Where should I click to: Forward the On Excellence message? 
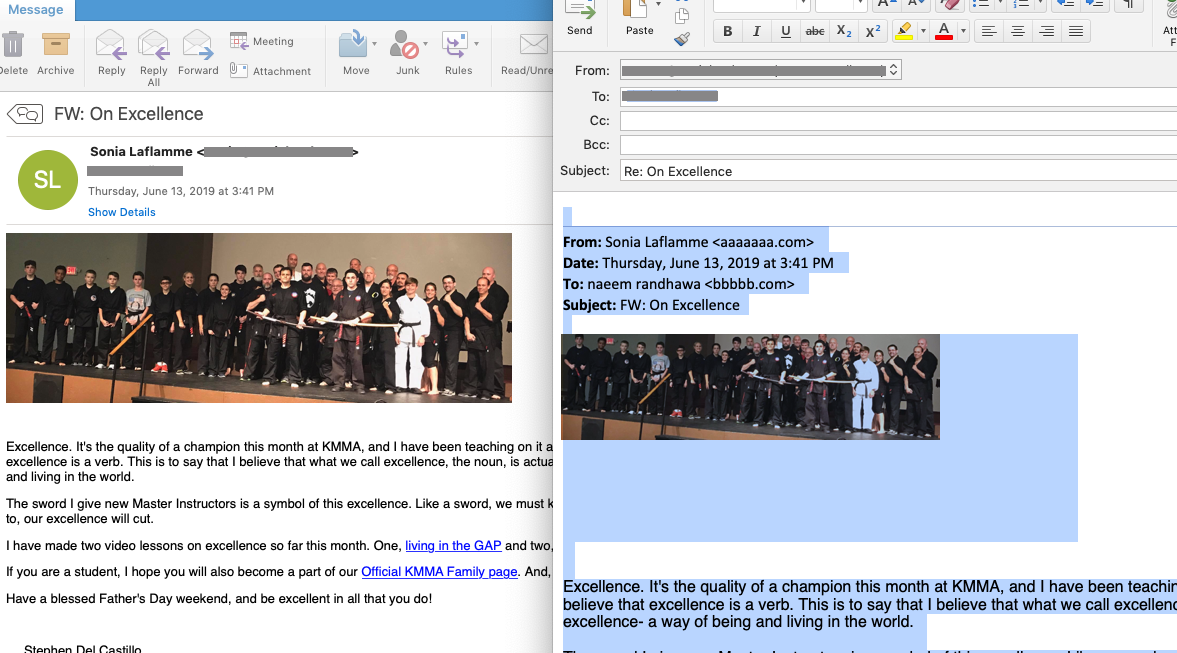[198, 52]
